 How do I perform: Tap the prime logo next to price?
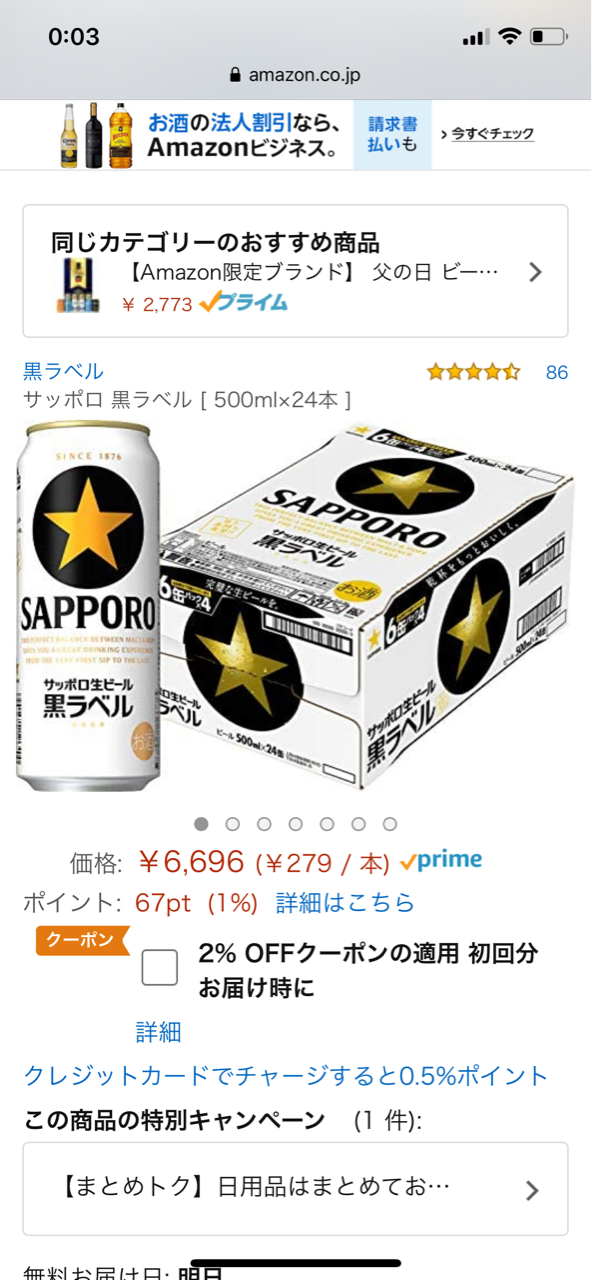coord(441,860)
